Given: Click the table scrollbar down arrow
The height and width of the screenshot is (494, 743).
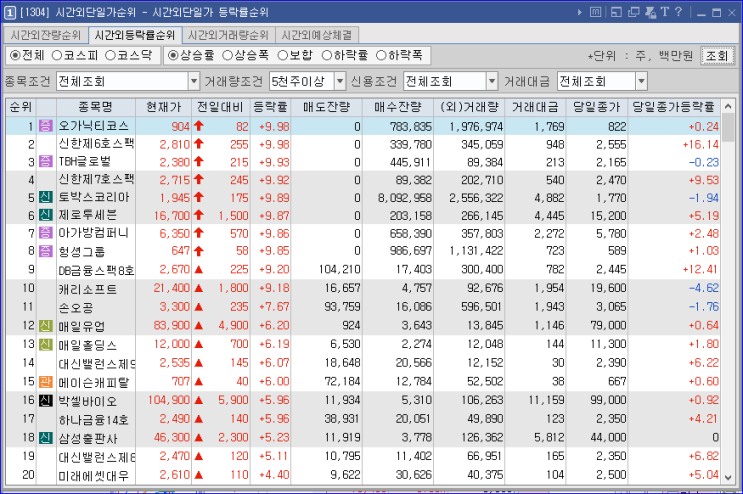Looking at the screenshot, I should [x=728, y=477].
